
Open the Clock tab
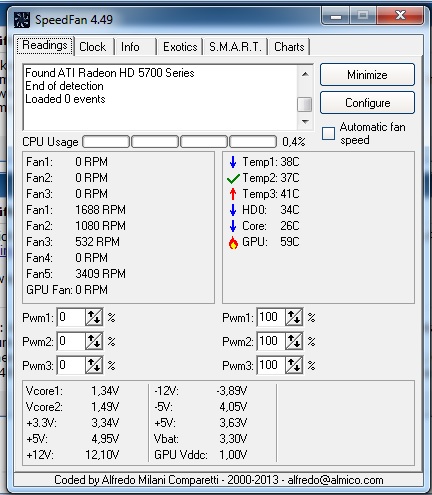pos(93,47)
